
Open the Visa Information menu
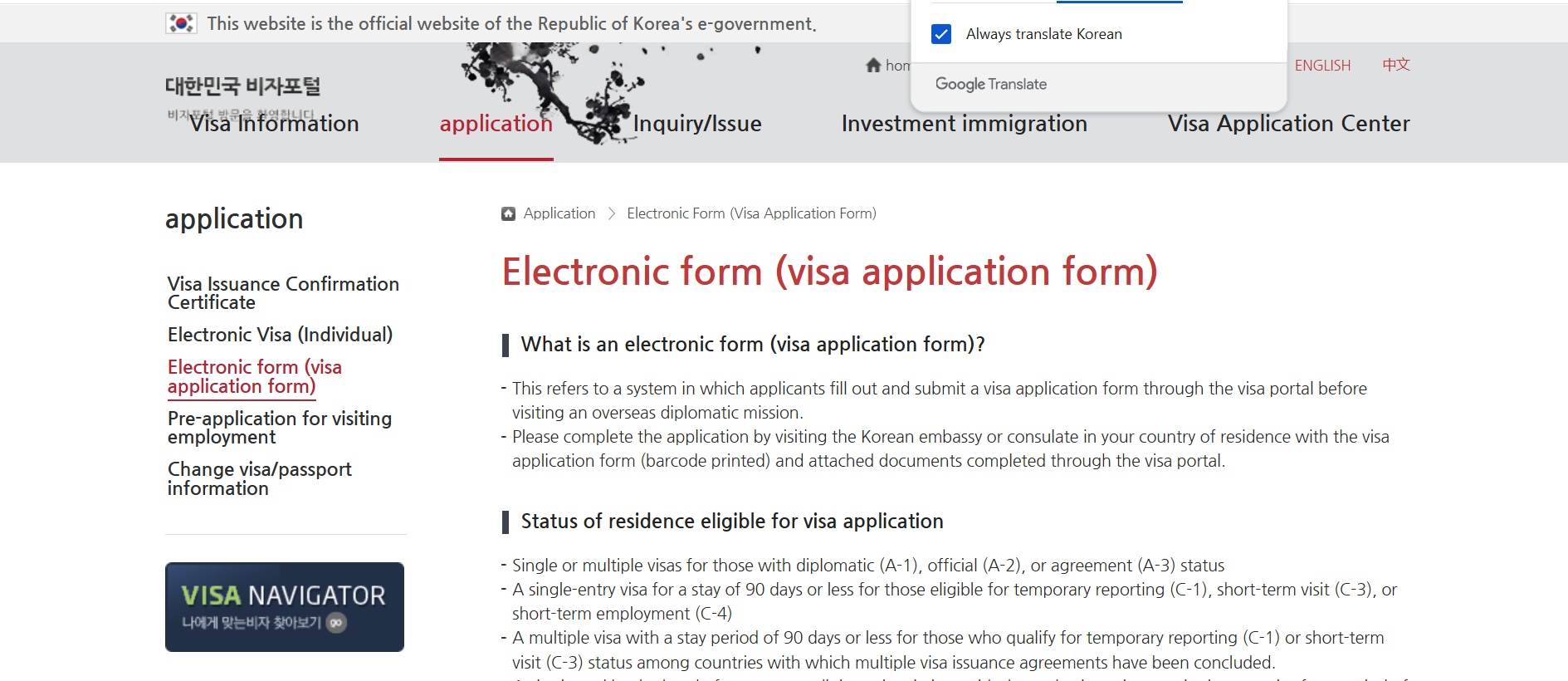(274, 124)
